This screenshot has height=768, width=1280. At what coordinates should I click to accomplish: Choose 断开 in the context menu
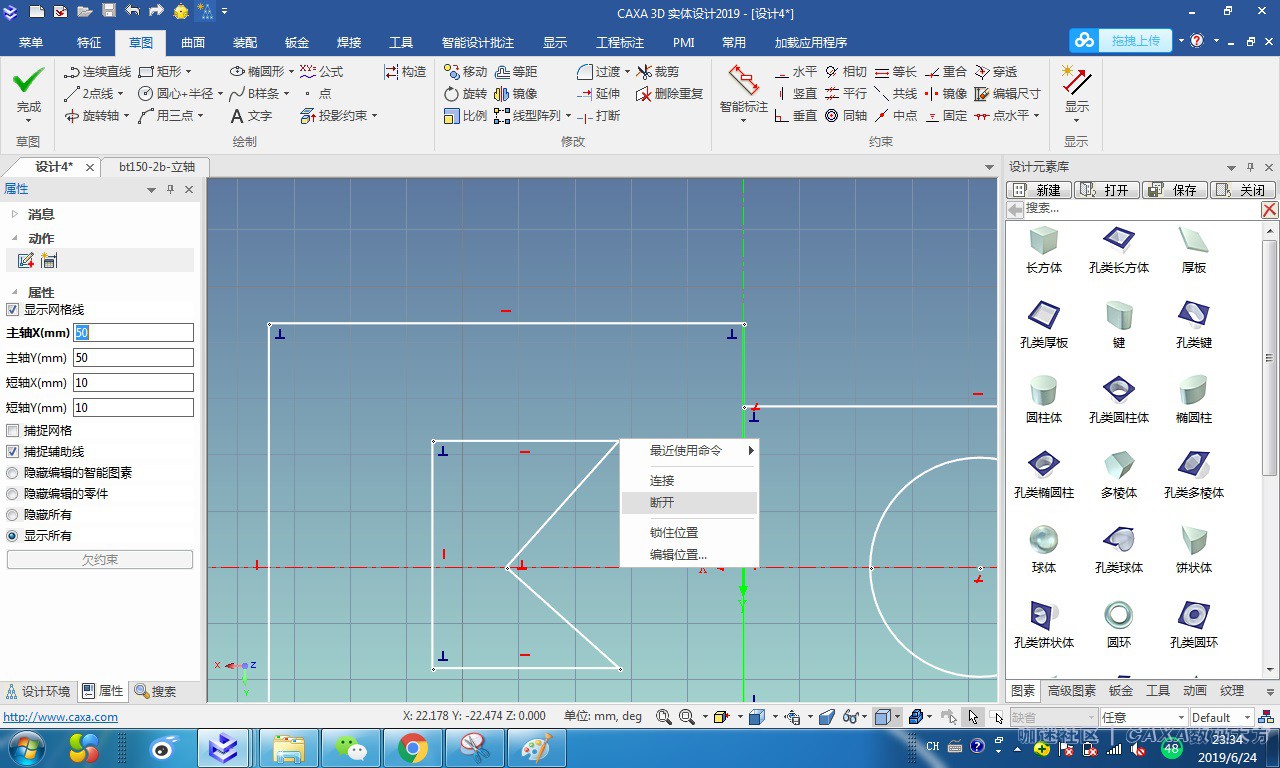point(689,503)
